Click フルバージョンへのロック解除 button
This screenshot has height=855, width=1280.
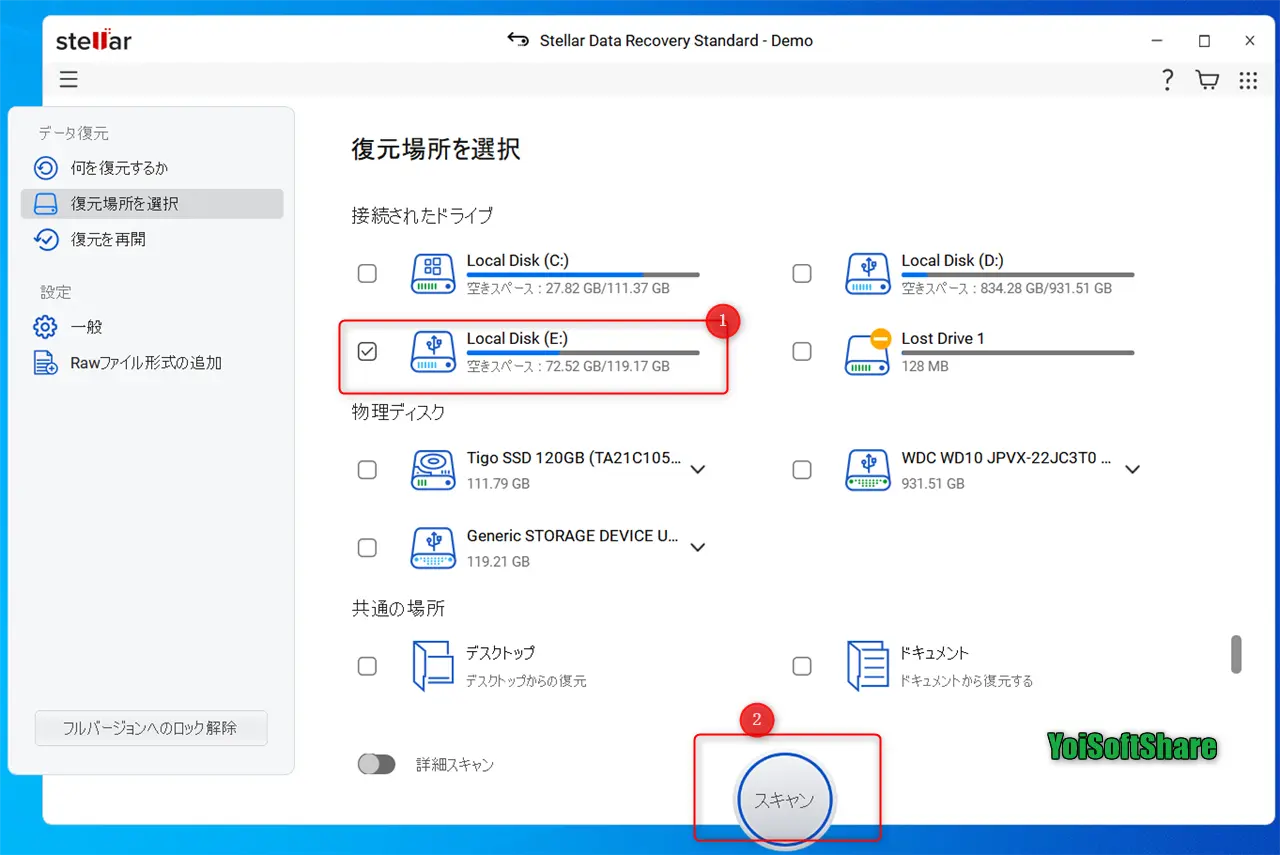point(151,728)
